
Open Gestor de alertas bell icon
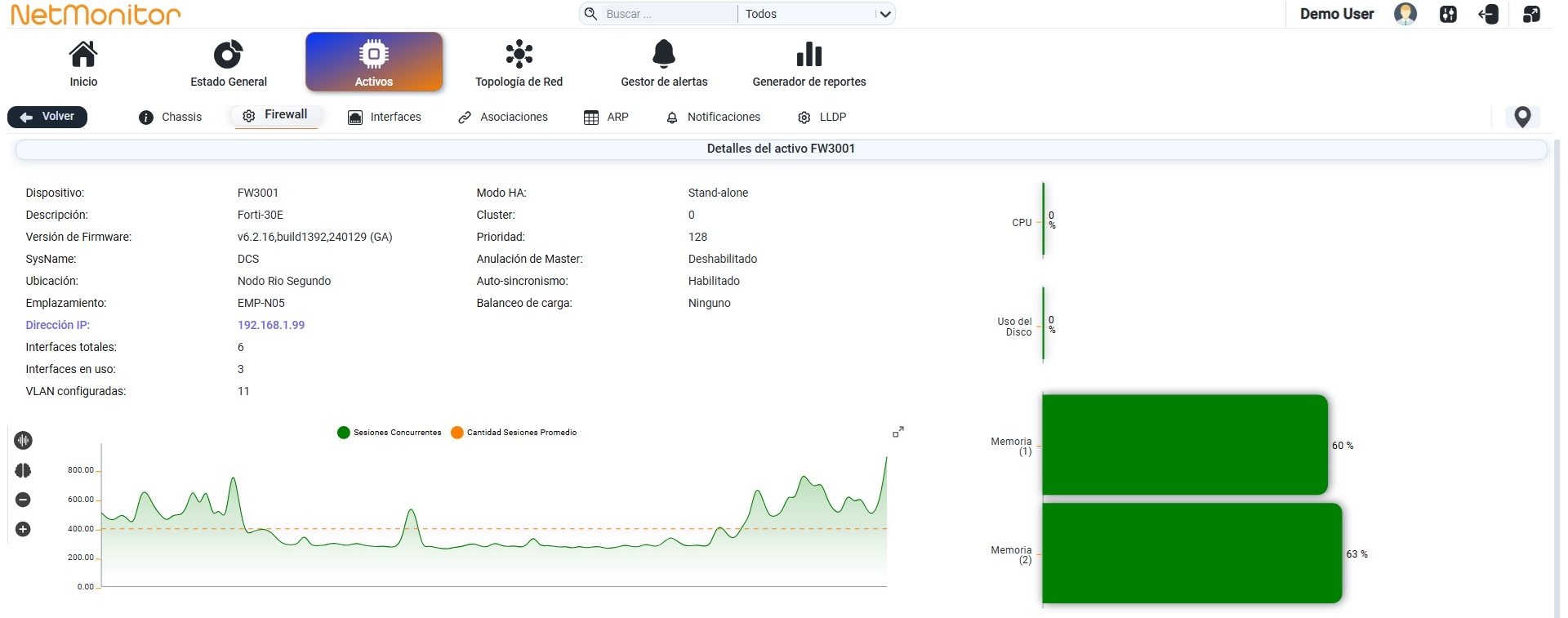pos(664,54)
